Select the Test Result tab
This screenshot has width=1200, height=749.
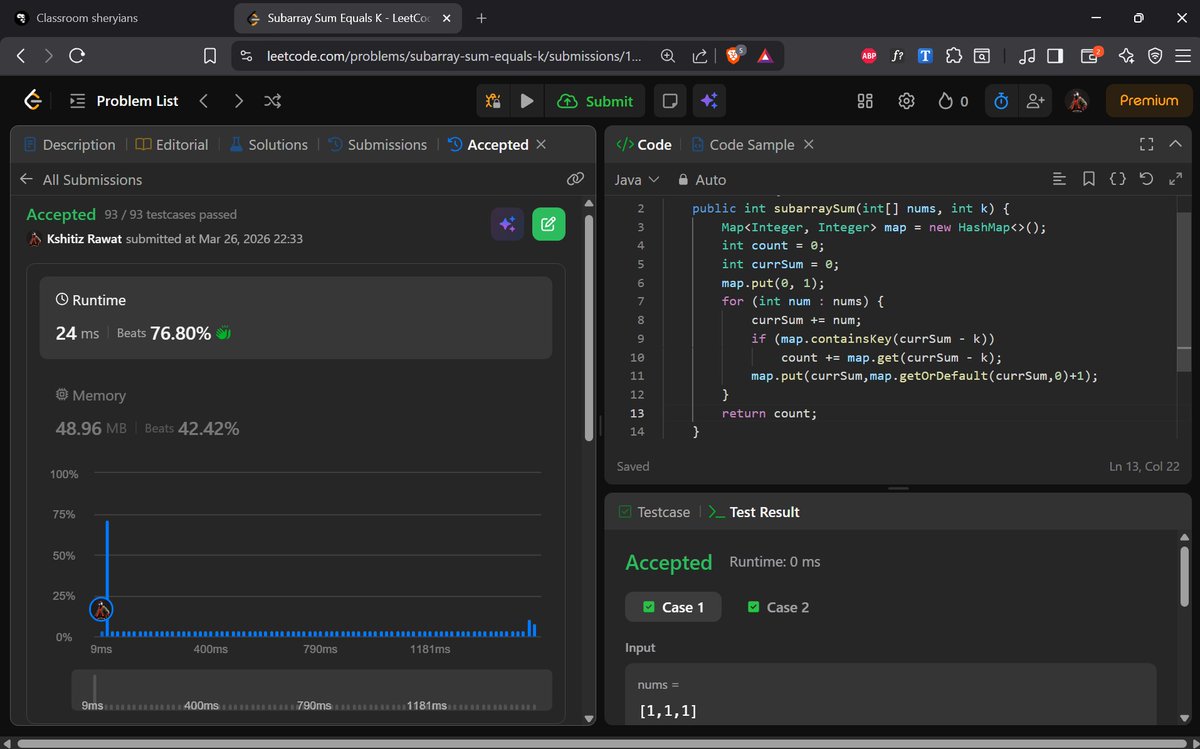(754, 511)
